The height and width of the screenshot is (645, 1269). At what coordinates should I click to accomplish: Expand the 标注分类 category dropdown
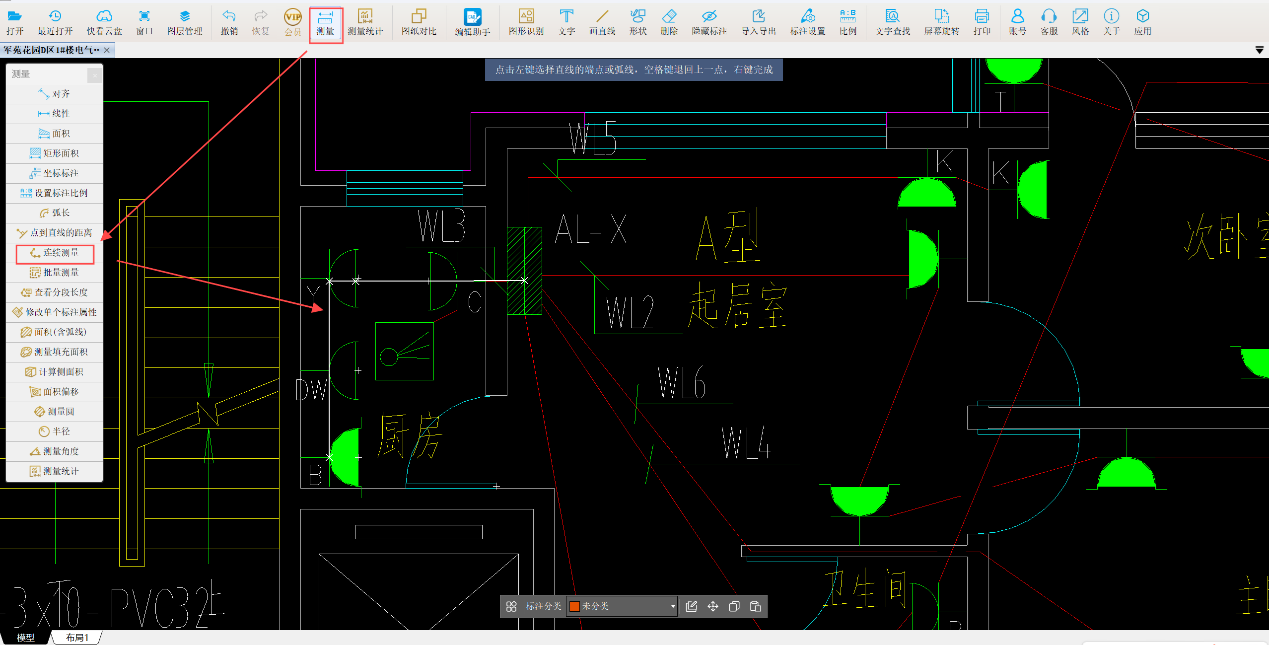point(673,607)
